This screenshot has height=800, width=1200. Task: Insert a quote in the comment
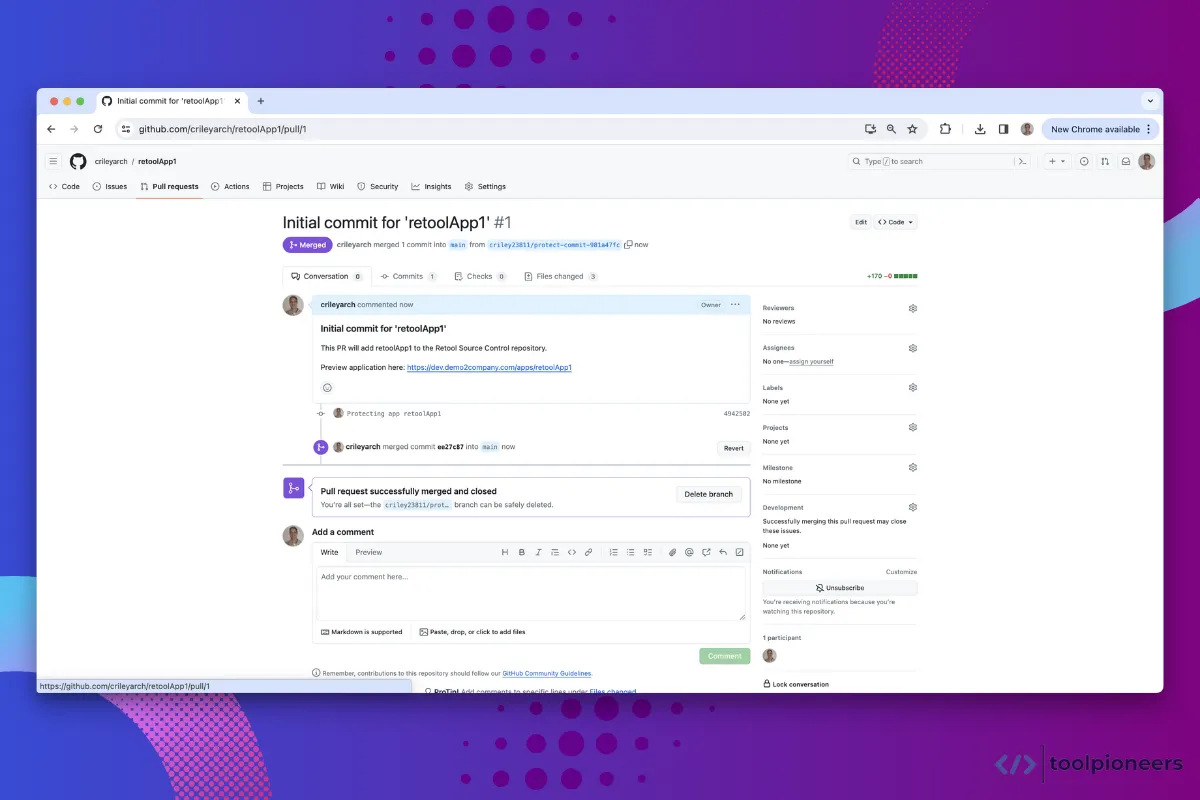(x=555, y=552)
